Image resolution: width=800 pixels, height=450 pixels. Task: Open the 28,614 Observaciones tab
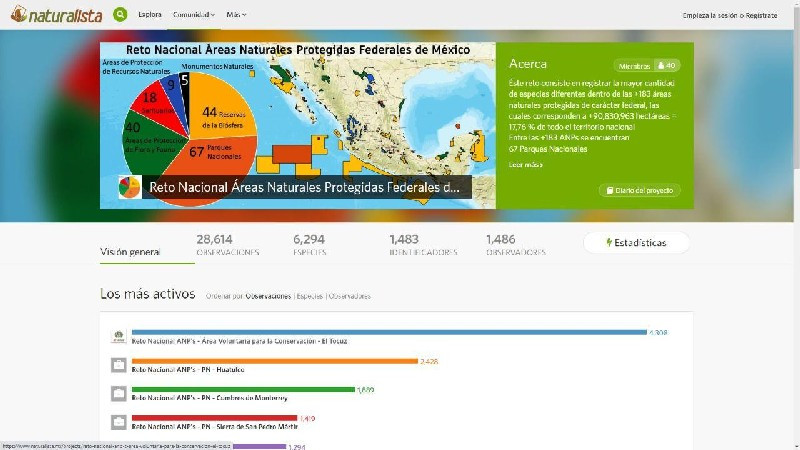coord(228,245)
